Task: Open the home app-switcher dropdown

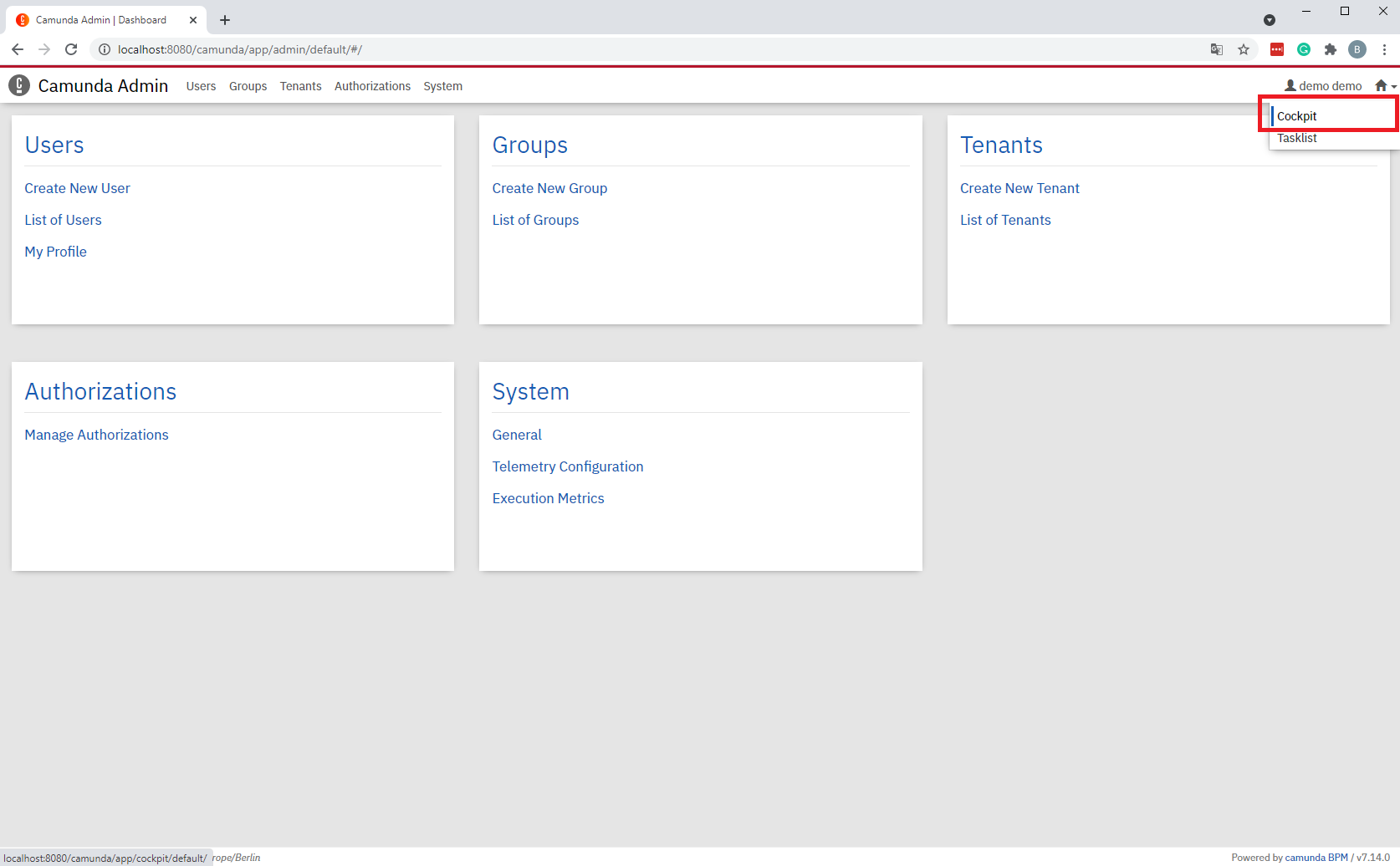Action: click(x=1386, y=86)
